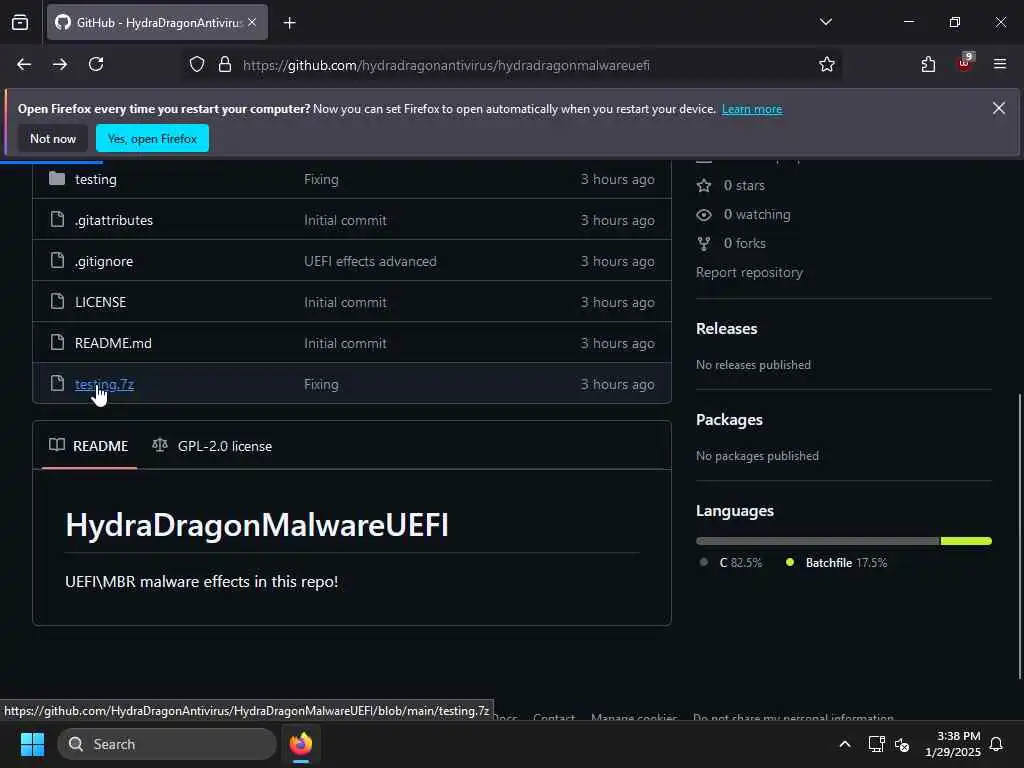Open the Releases section heading
The image size is (1024, 768).
726,328
